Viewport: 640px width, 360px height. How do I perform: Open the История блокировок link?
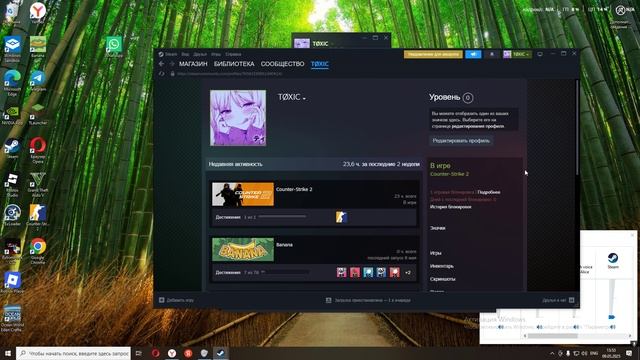450,207
